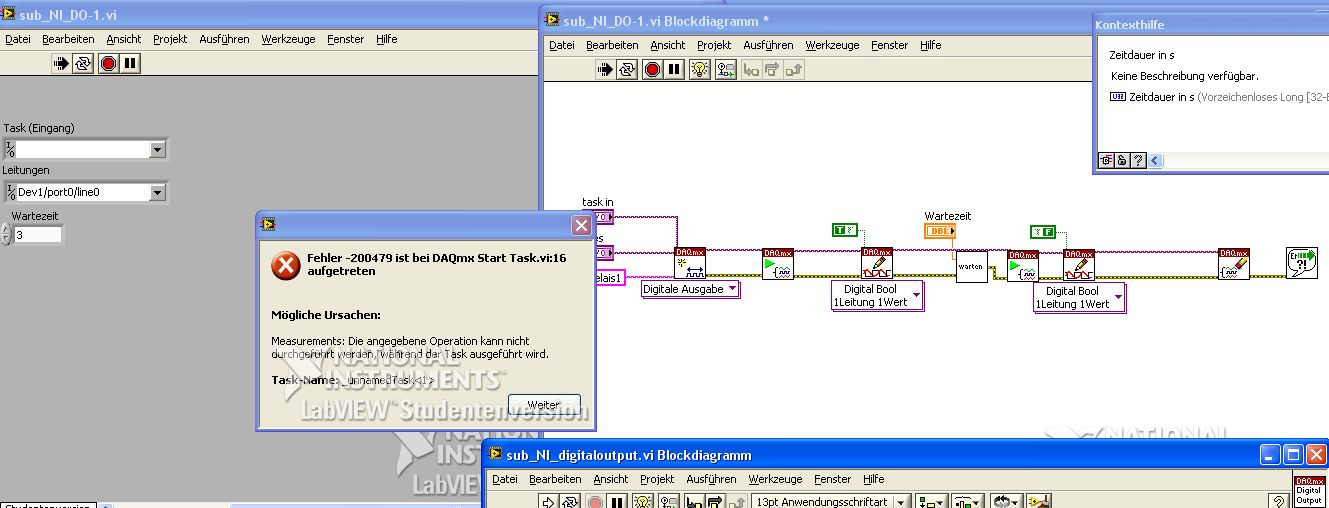Open Task (Eingang) dropdown arrow

pos(157,150)
